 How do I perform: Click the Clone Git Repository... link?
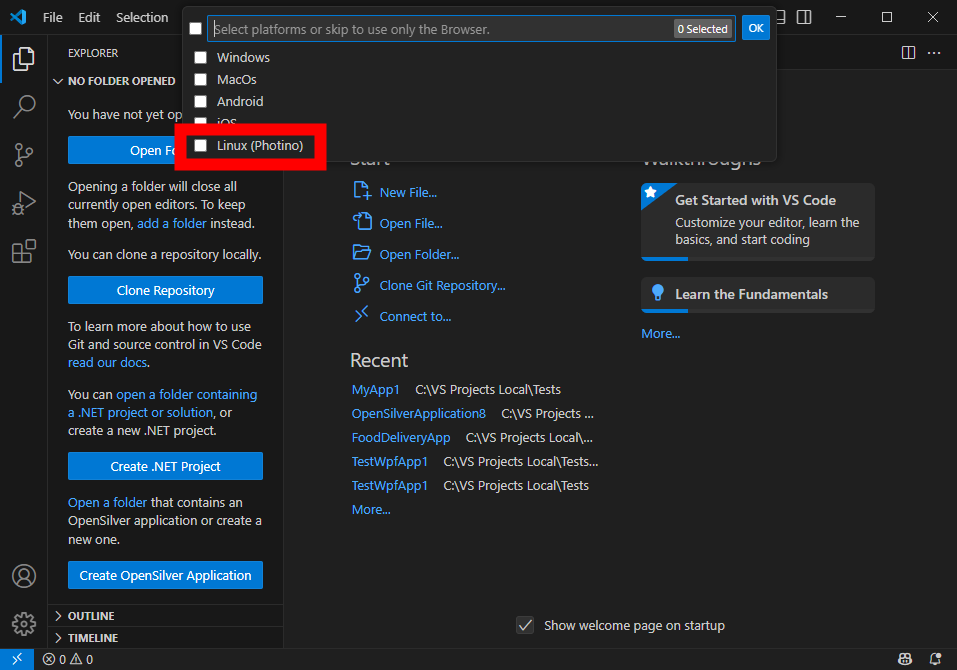442,286
